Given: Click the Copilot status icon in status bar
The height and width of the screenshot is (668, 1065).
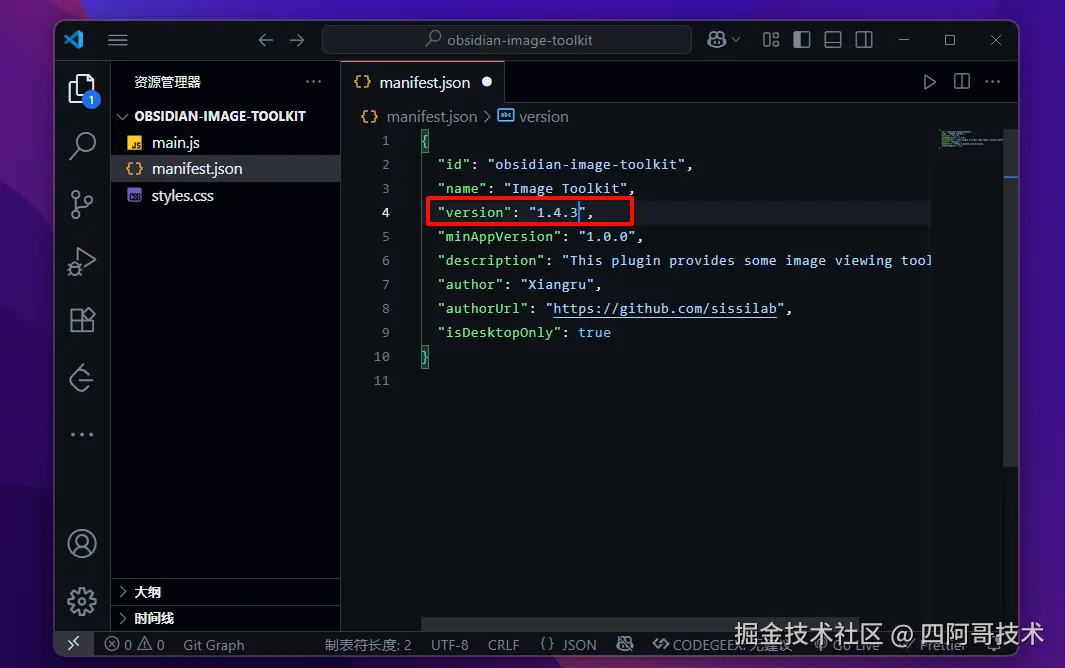Looking at the screenshot, I should point(624,644).
